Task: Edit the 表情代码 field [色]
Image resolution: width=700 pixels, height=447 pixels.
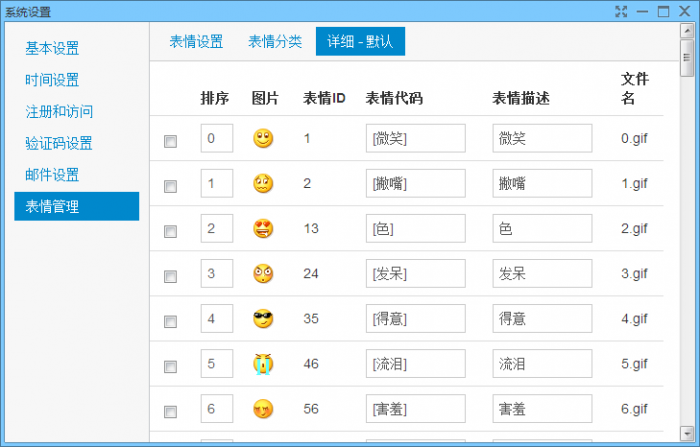Action: (x=416, y=229)
